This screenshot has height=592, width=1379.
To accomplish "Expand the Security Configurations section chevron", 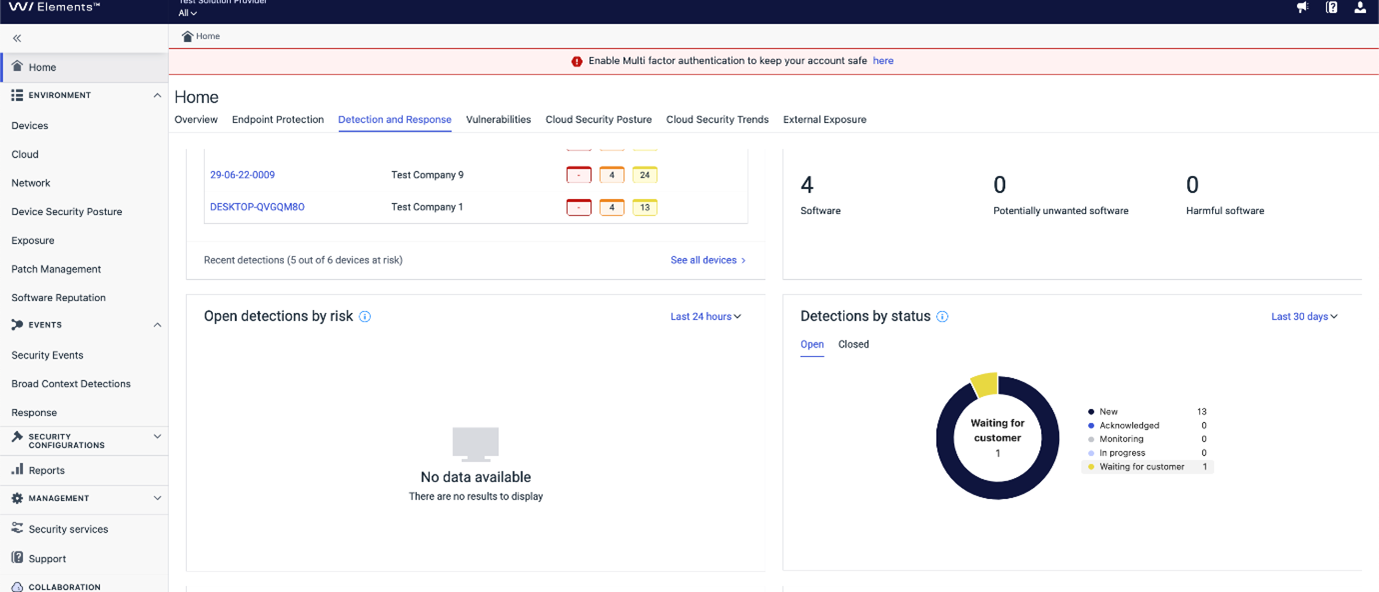I will click(157, 437).
